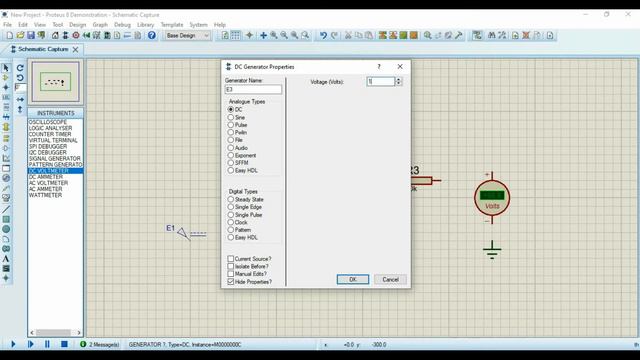Click the Rotate Anti-Clockwise icon
This screenshot has height=360, width=640.
tap(20, 78)
